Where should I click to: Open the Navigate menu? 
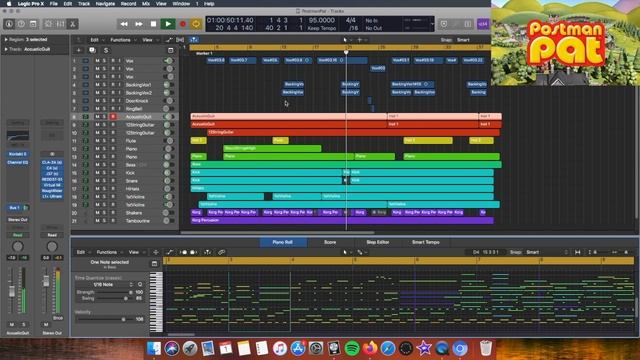pyautogui.click(x=105, y=4)
